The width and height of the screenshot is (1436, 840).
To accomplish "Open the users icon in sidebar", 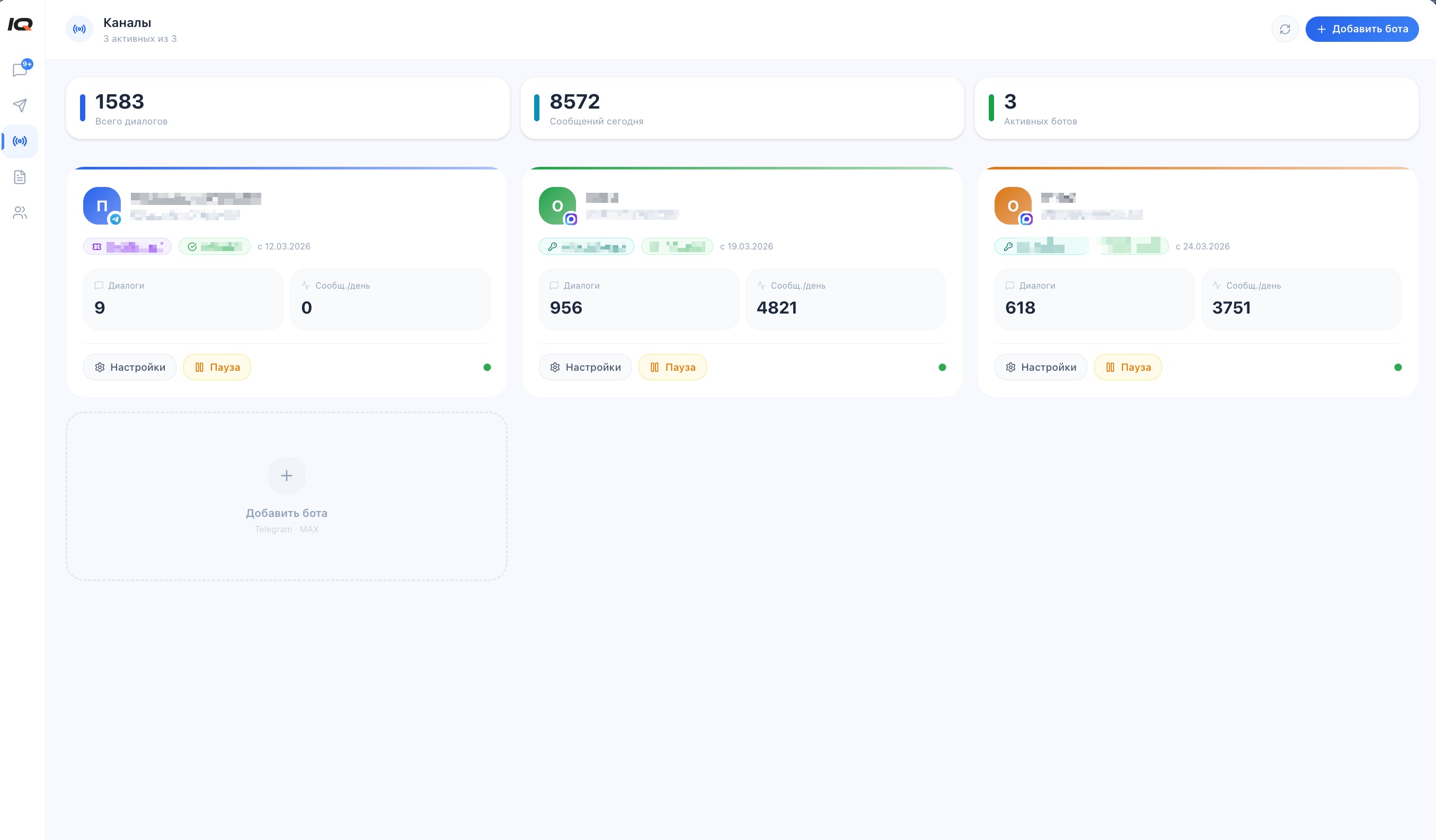I will click(x=20, y=212).
